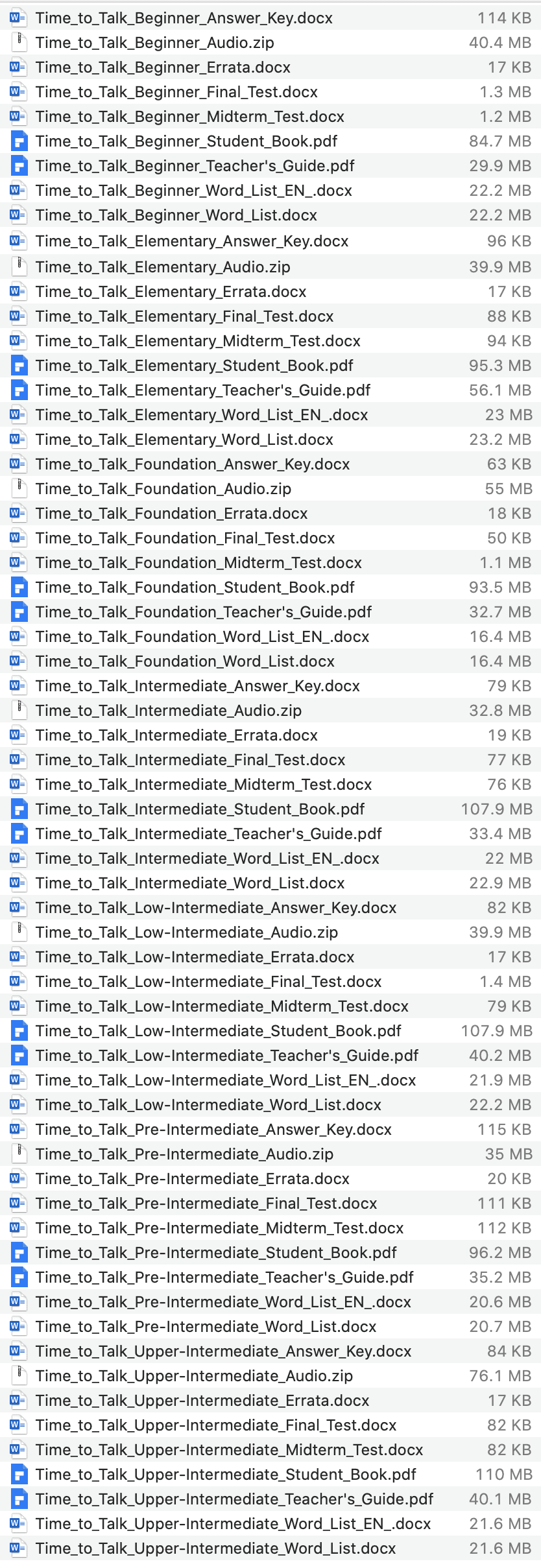Select Time_to_Talk_Intermediate_Student_Book.pdf file name
The width and height of the screenshot is (541, 1568).
click(x=200, y=809)
